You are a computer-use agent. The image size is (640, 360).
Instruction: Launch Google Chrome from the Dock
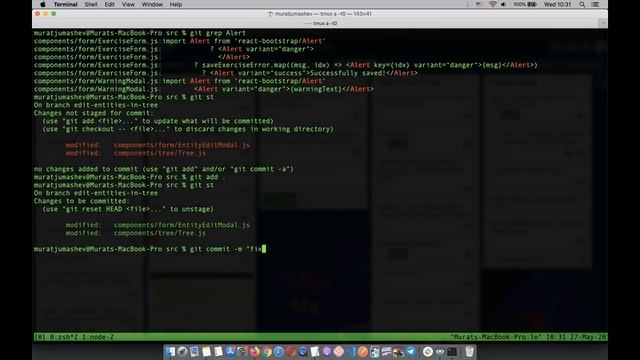(x=267, y=351)
